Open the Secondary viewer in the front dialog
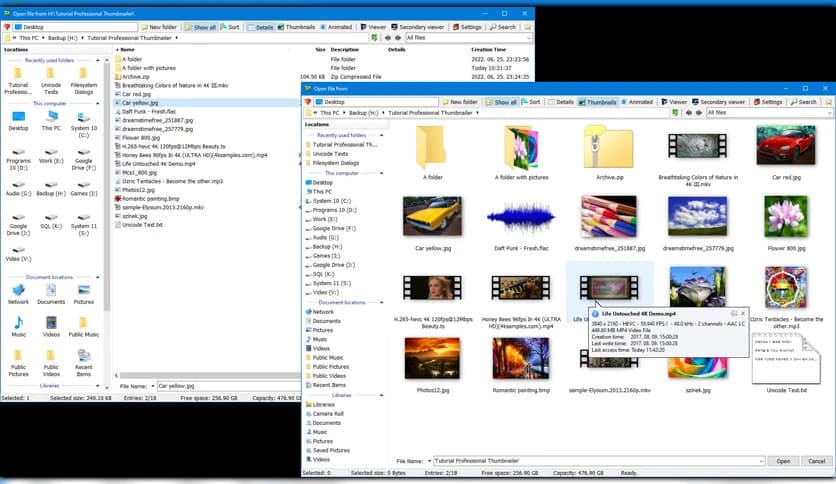The height and width of the screenshot is (484, 836). 717,102
